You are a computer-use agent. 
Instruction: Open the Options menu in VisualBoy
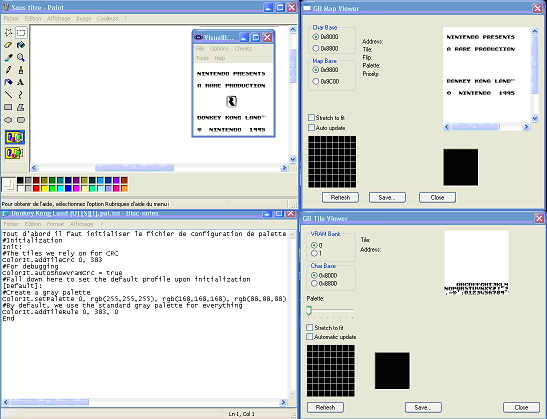click(219, 48)
